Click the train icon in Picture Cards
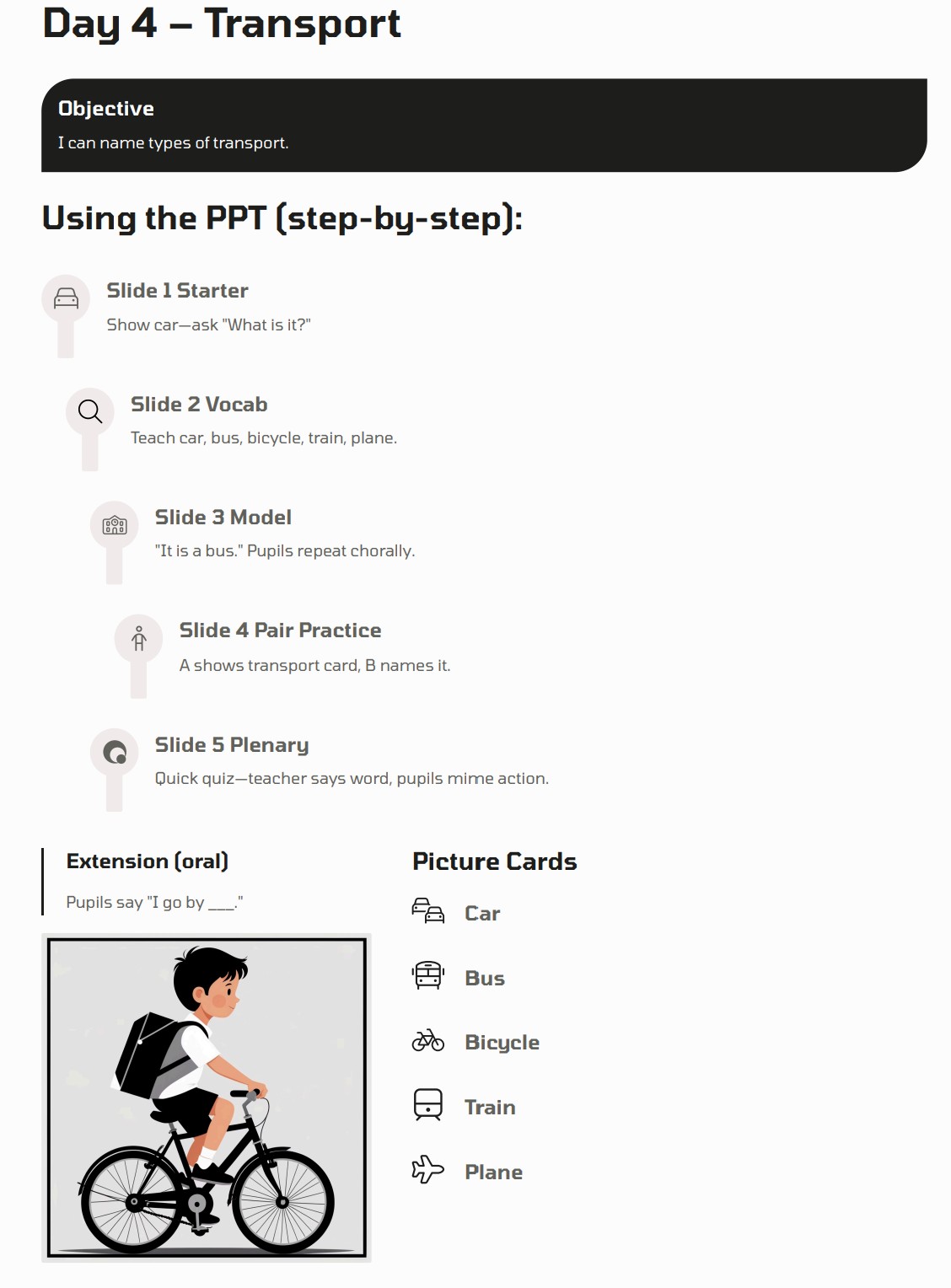Viewport: 951px width, 1288px height. (x=428, y=1104)
